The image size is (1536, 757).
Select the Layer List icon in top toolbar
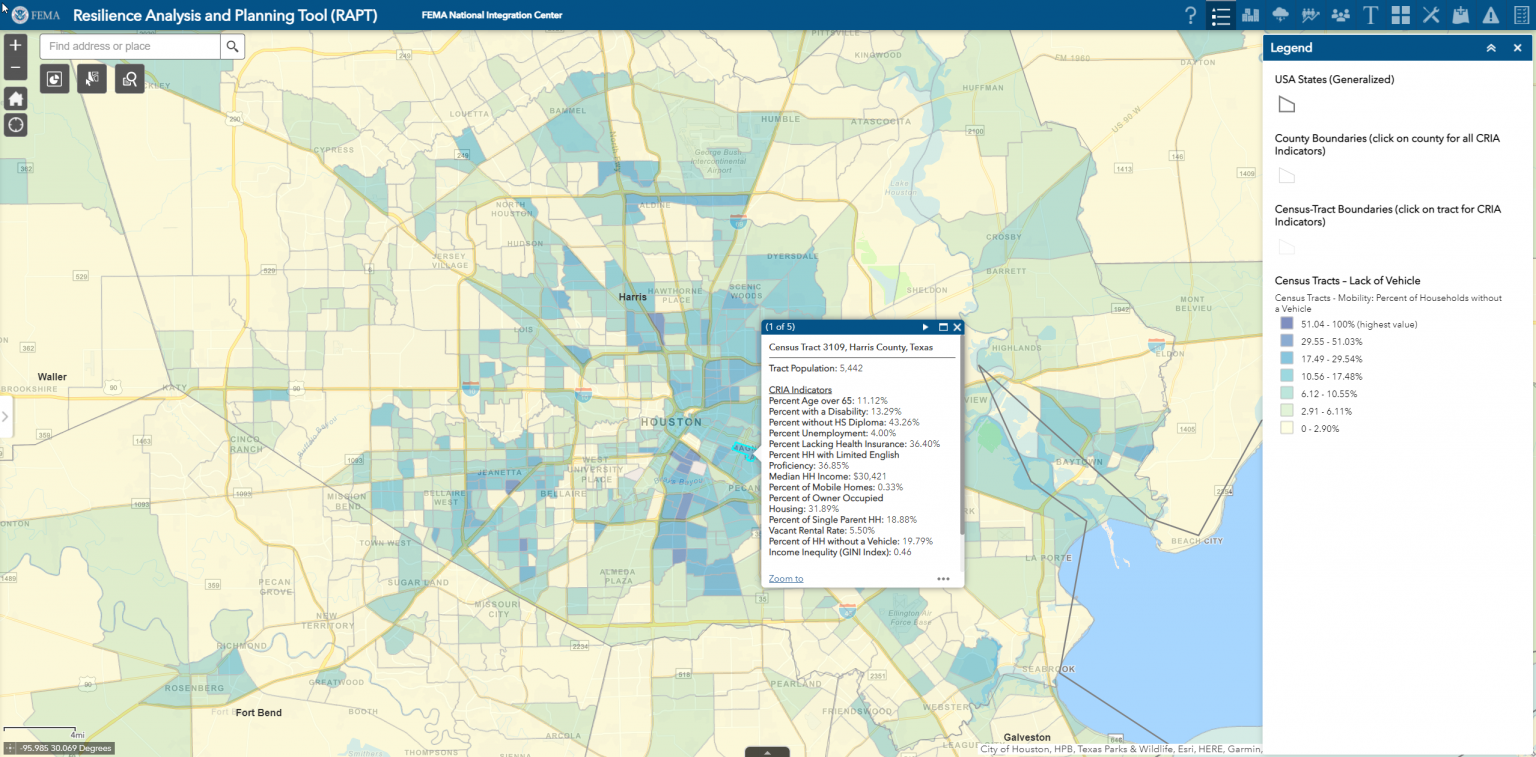[x=1220, y=14]
